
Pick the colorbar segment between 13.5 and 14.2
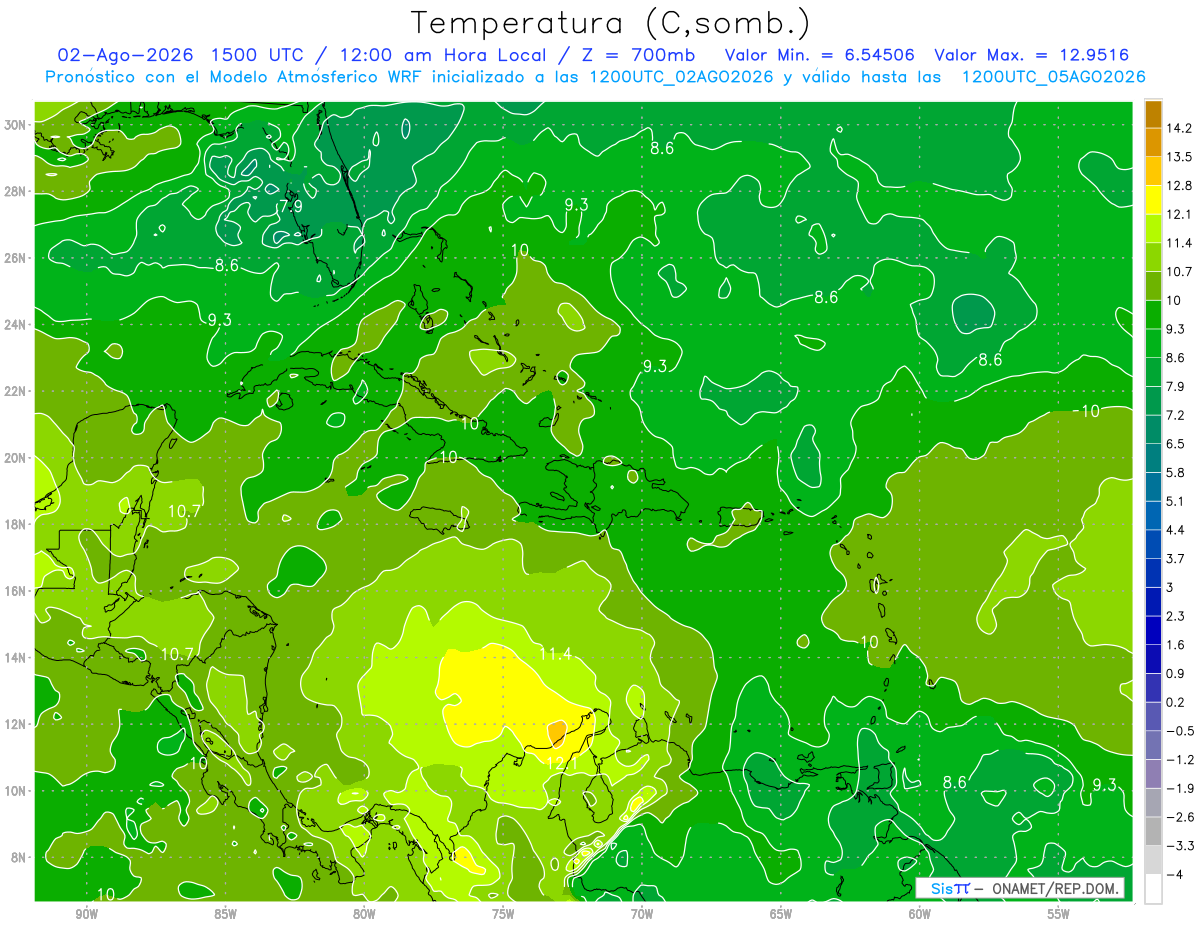[1152, 142]
